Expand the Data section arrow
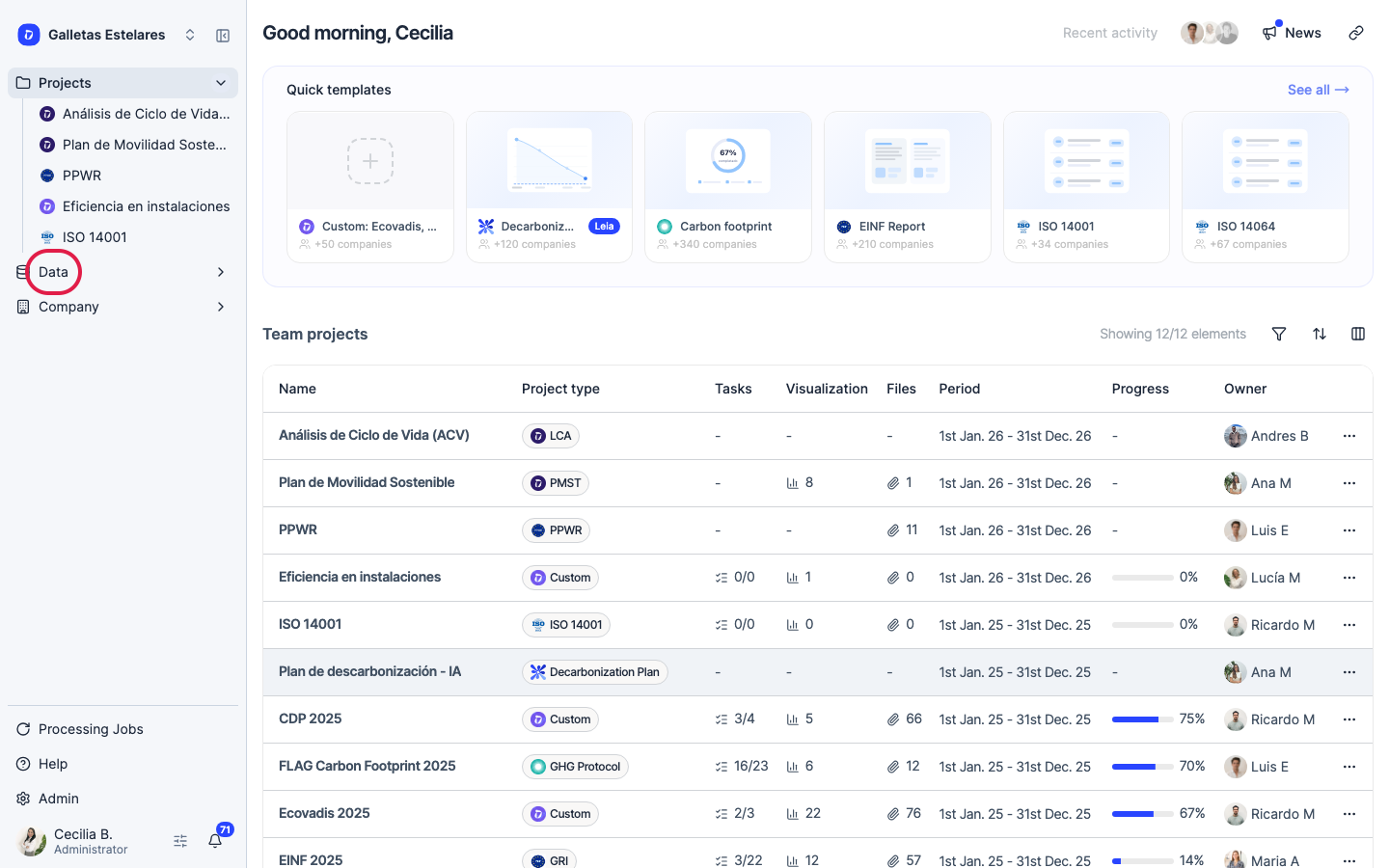The image size is (1389, 868). (221, 272)
